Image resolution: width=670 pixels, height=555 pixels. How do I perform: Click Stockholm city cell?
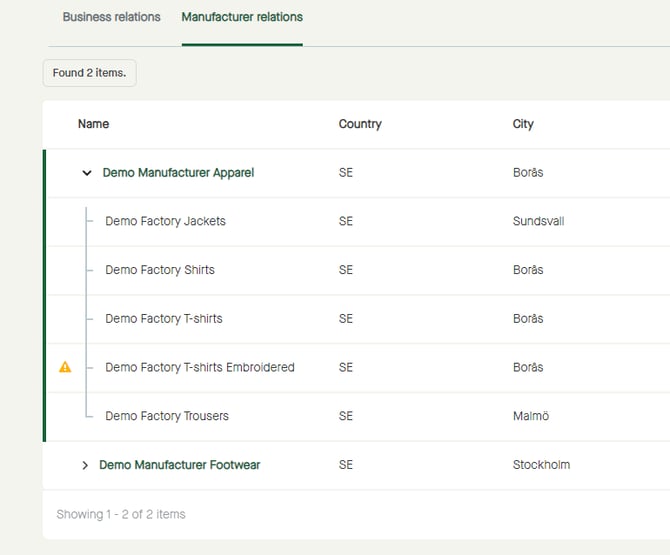point(541,465)
